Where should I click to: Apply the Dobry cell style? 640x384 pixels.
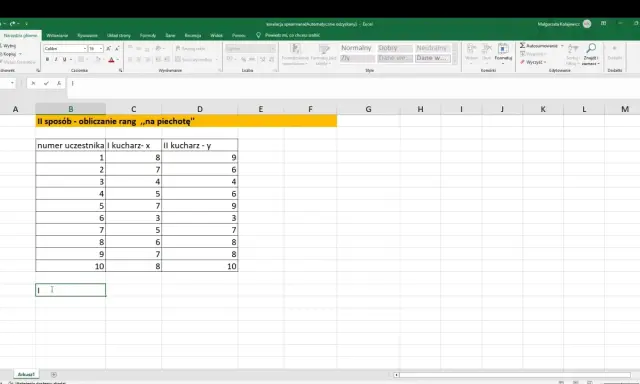tap(395, 48)
